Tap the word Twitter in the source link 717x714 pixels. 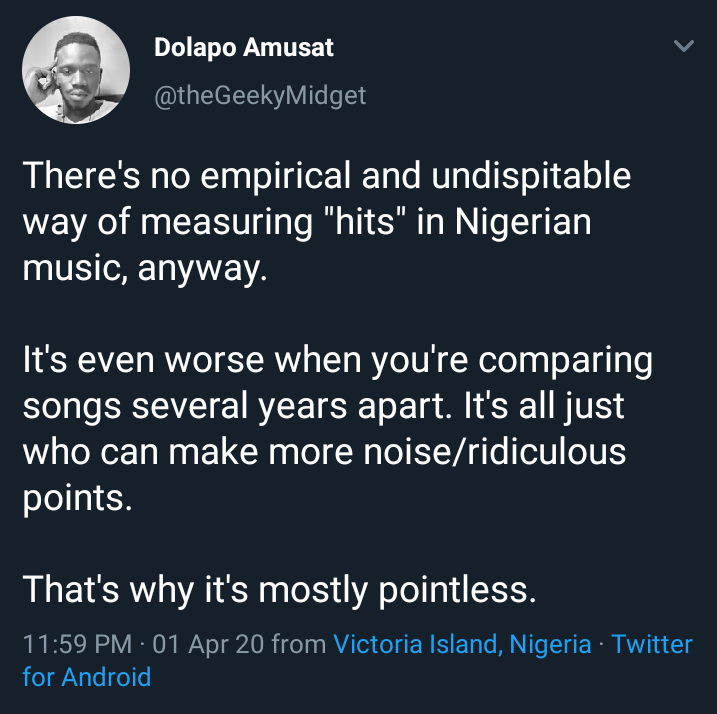click(652, 644)
